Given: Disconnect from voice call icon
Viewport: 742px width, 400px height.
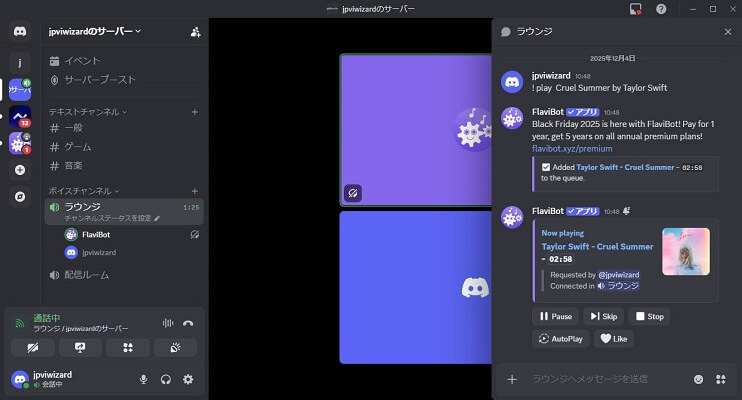Looking at the screenshot, I should (188, 323).
